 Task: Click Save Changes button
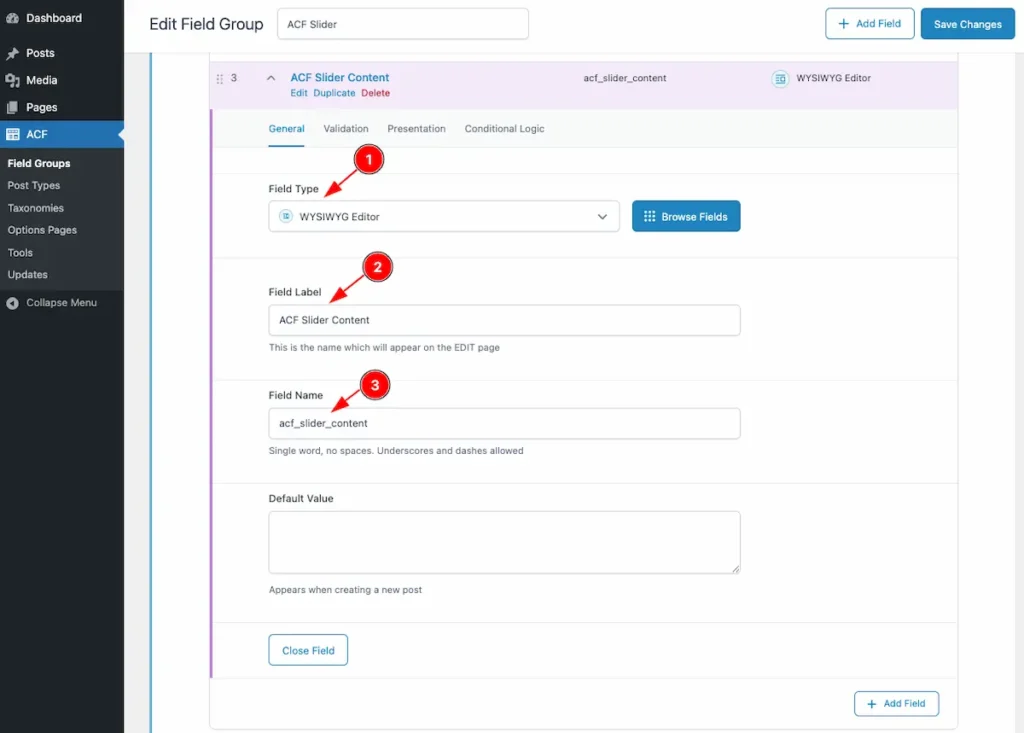click(966, 24)
